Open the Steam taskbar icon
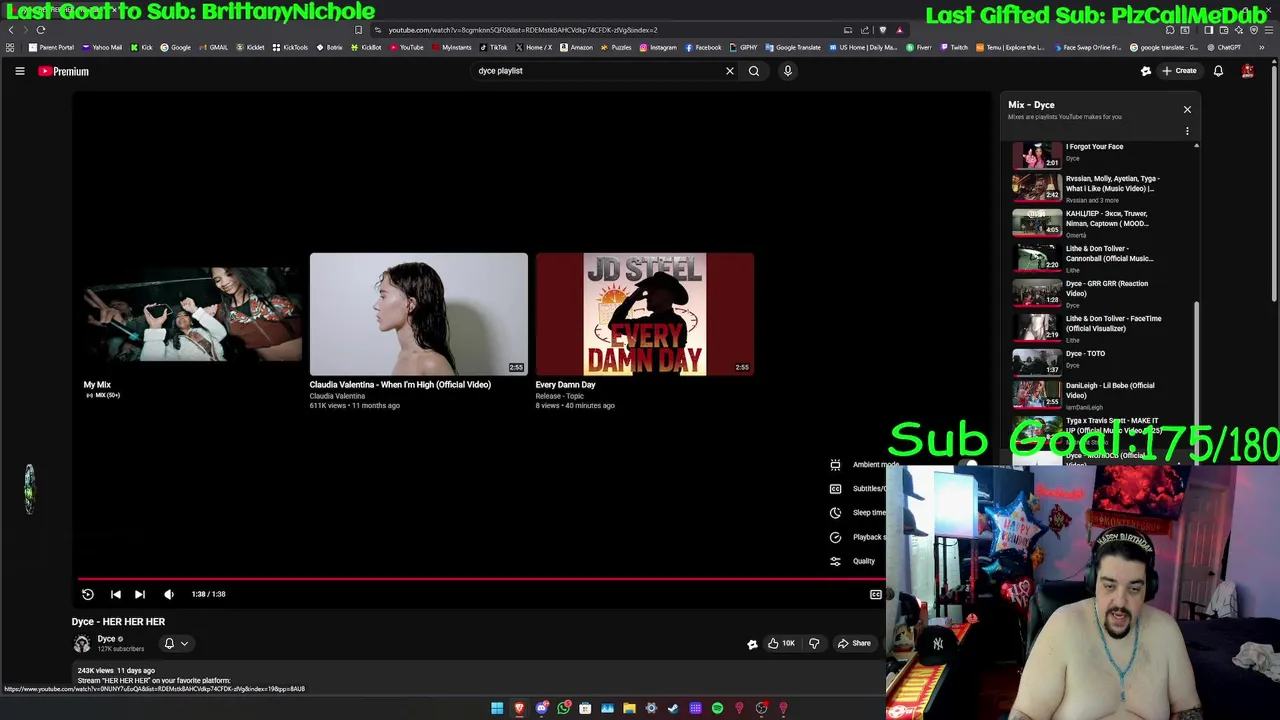The image size is (1280, 720). point(673,708)
